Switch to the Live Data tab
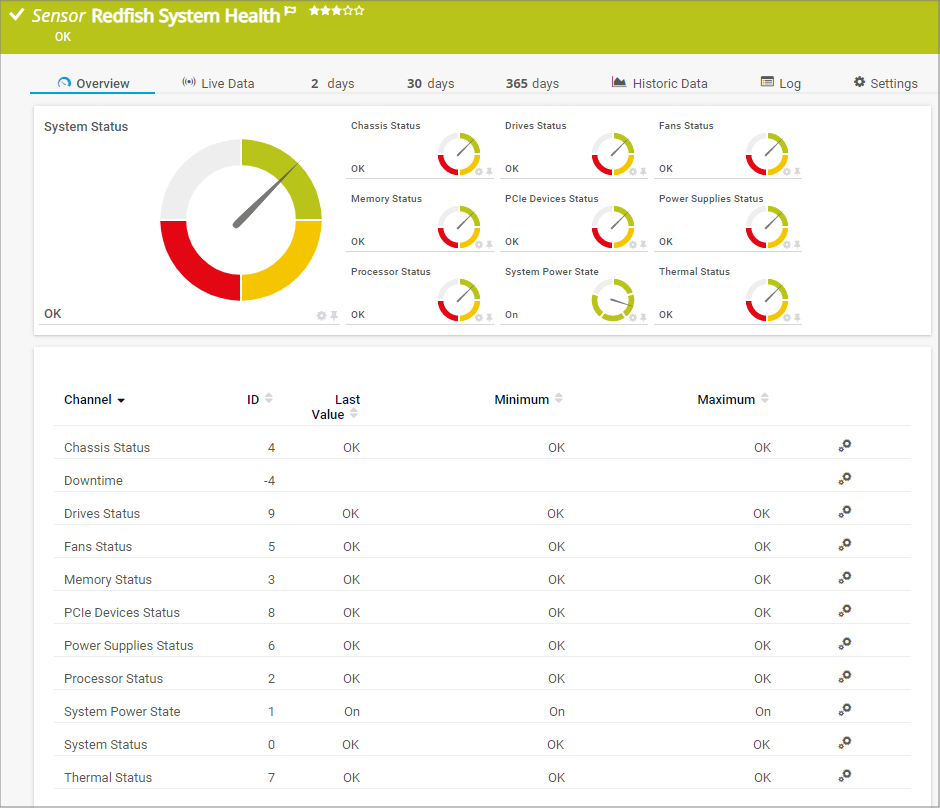Screen dimensions: 940x808 point(218,83)
